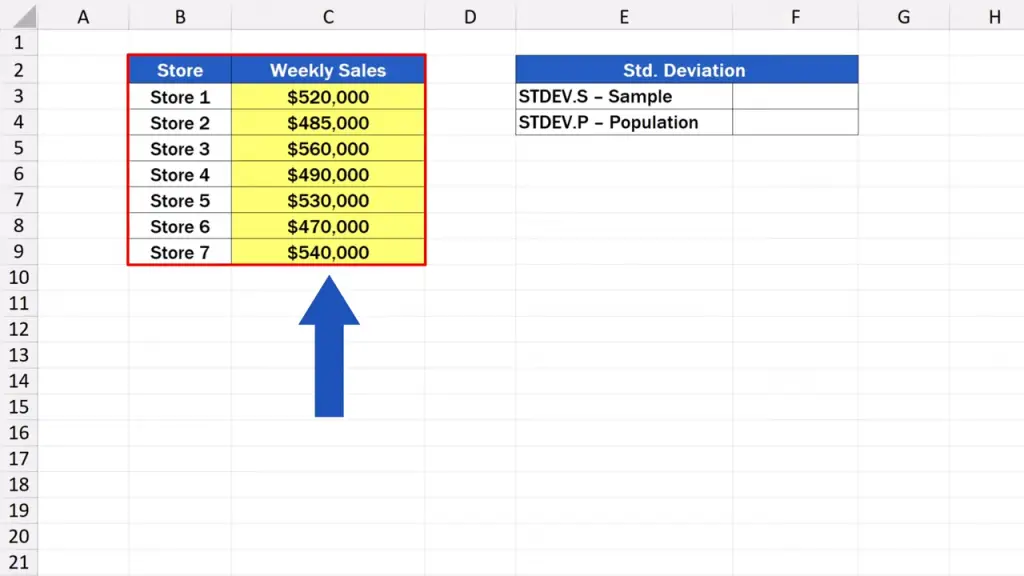The height and width of the screenshot is (576, 1024).
Task: Pick the $540,000 cell for Store 7
Action: pyautogui.click(x=328, y=253)
